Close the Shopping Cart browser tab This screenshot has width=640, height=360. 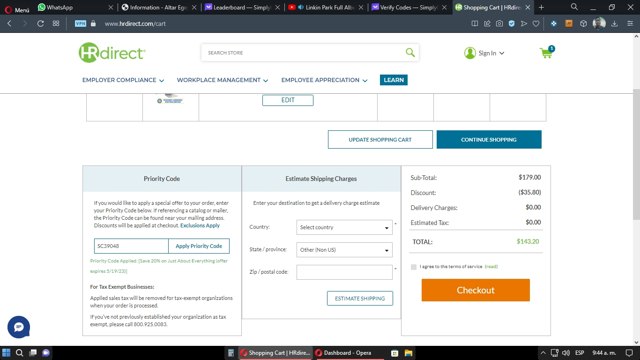(527, 7)
